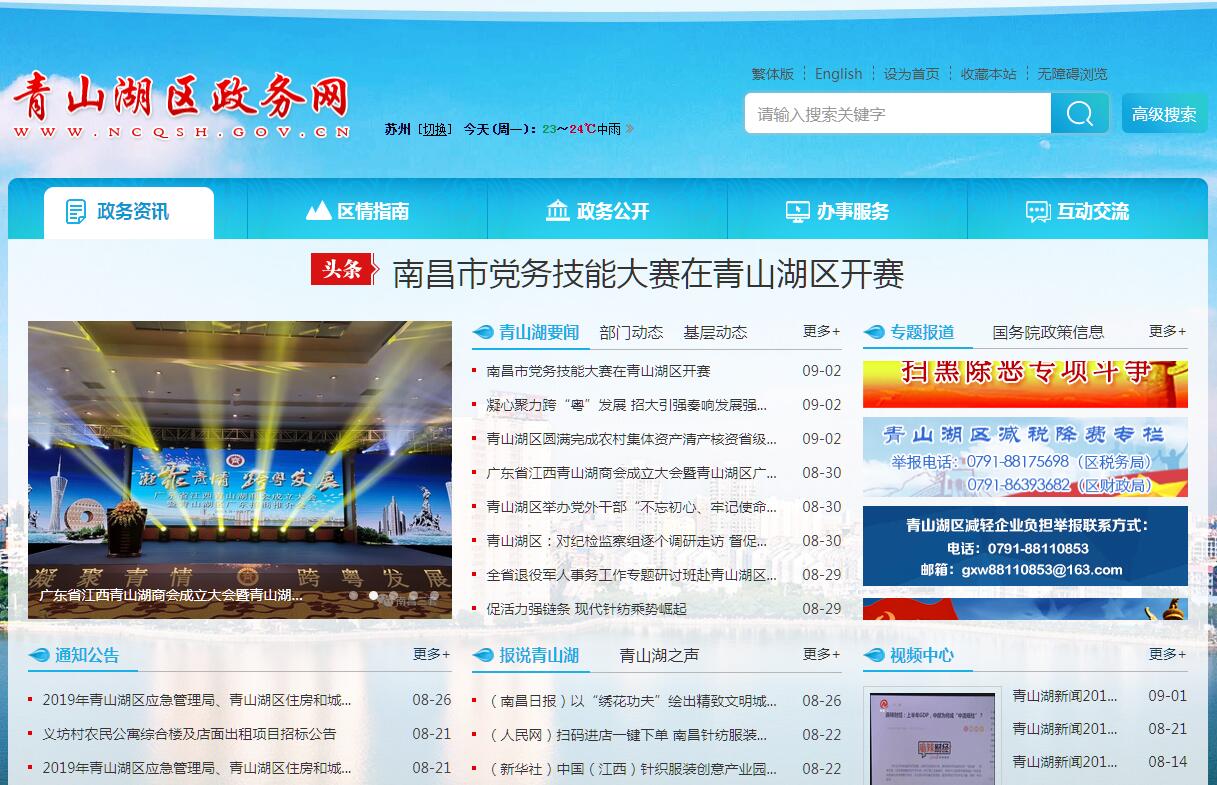Viewport: 1217px width, 785px height.
Task: Click the 互动交流 chat bubble icon
Action: pyautogui.click(x=1038, y=212)
